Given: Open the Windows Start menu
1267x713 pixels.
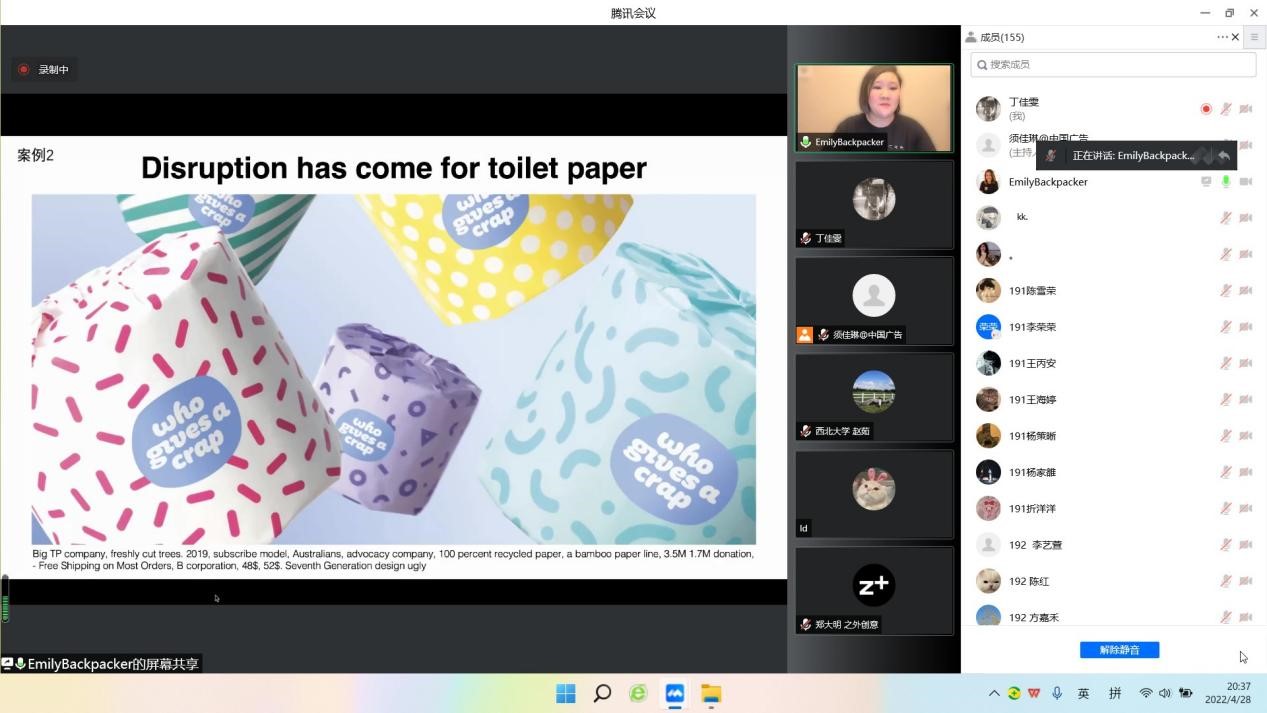Looking at the screenshot, I should (x=566, y=694).
